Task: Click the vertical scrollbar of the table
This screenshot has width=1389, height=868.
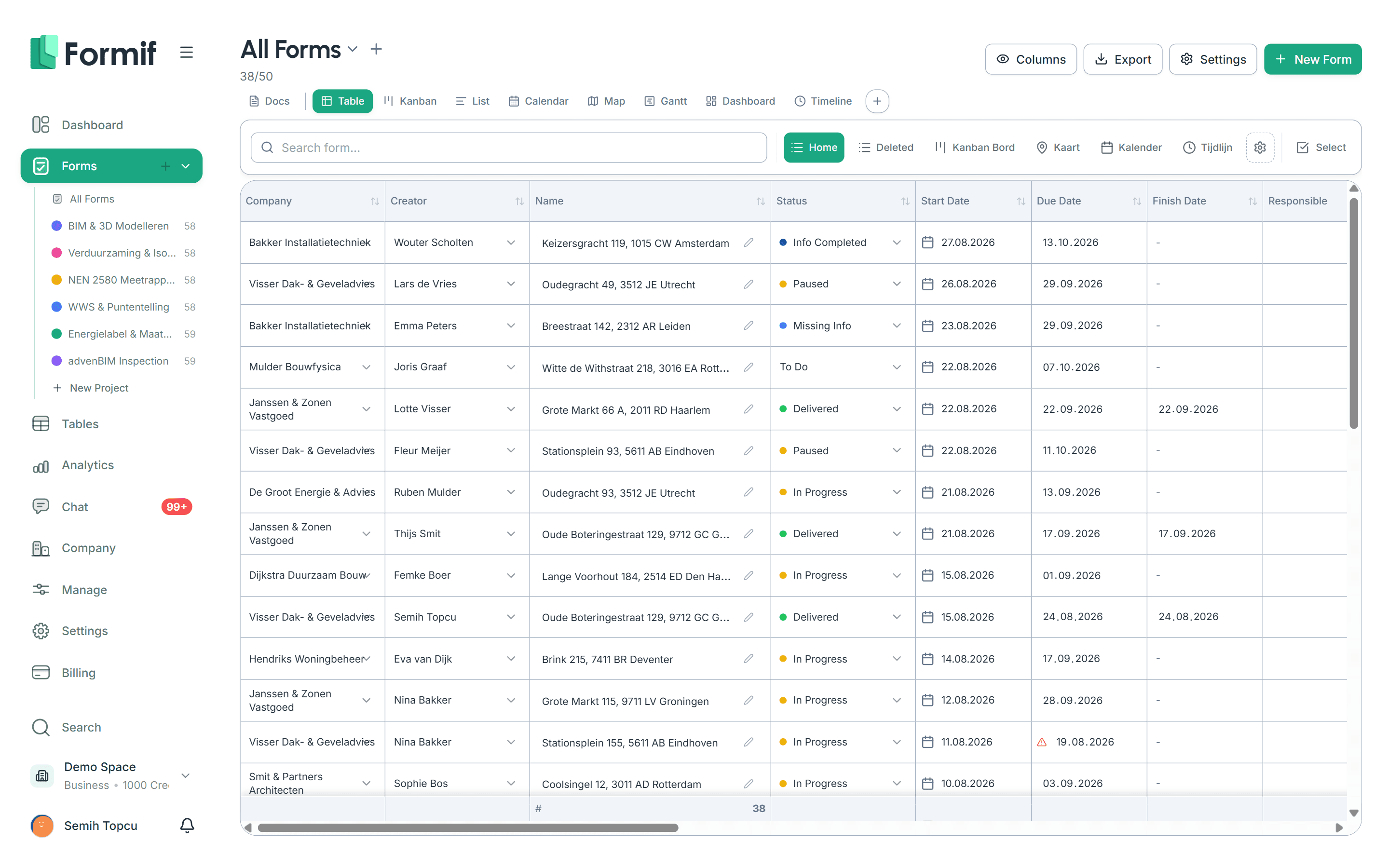Action: tap(1353, 313)
